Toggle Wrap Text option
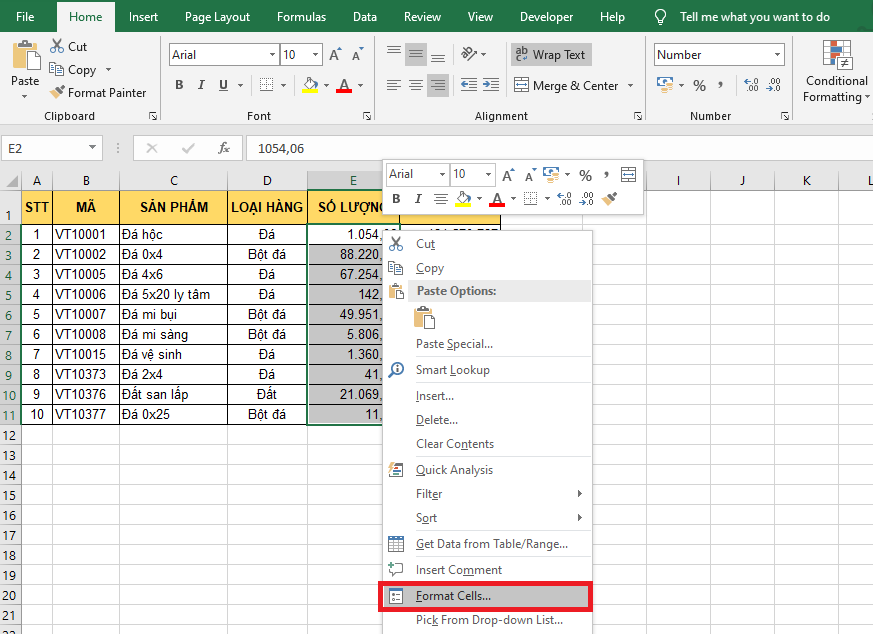873x634 pixels. click(x=550, y=55)
